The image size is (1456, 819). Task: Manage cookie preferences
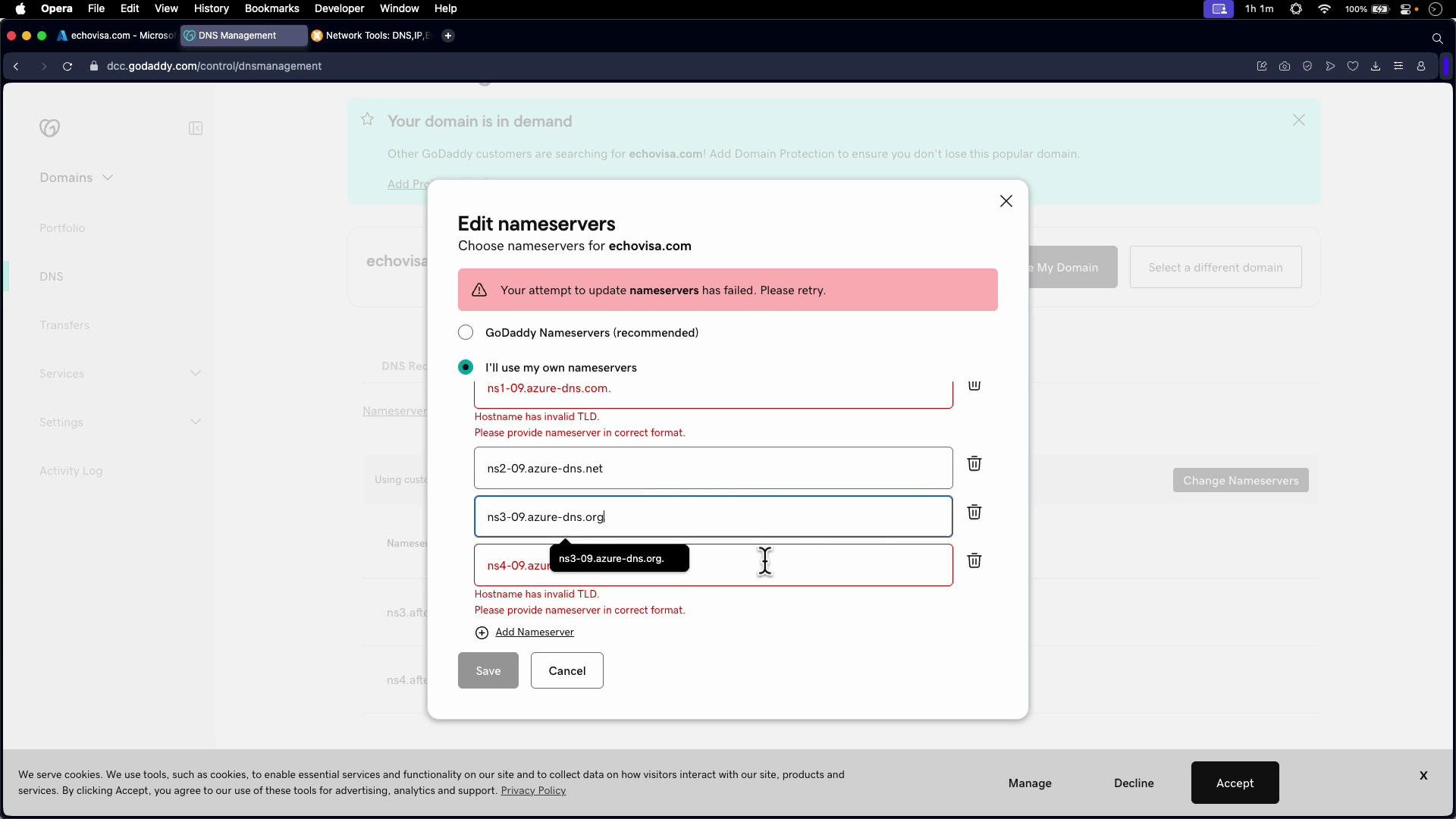pos(1030,783)
